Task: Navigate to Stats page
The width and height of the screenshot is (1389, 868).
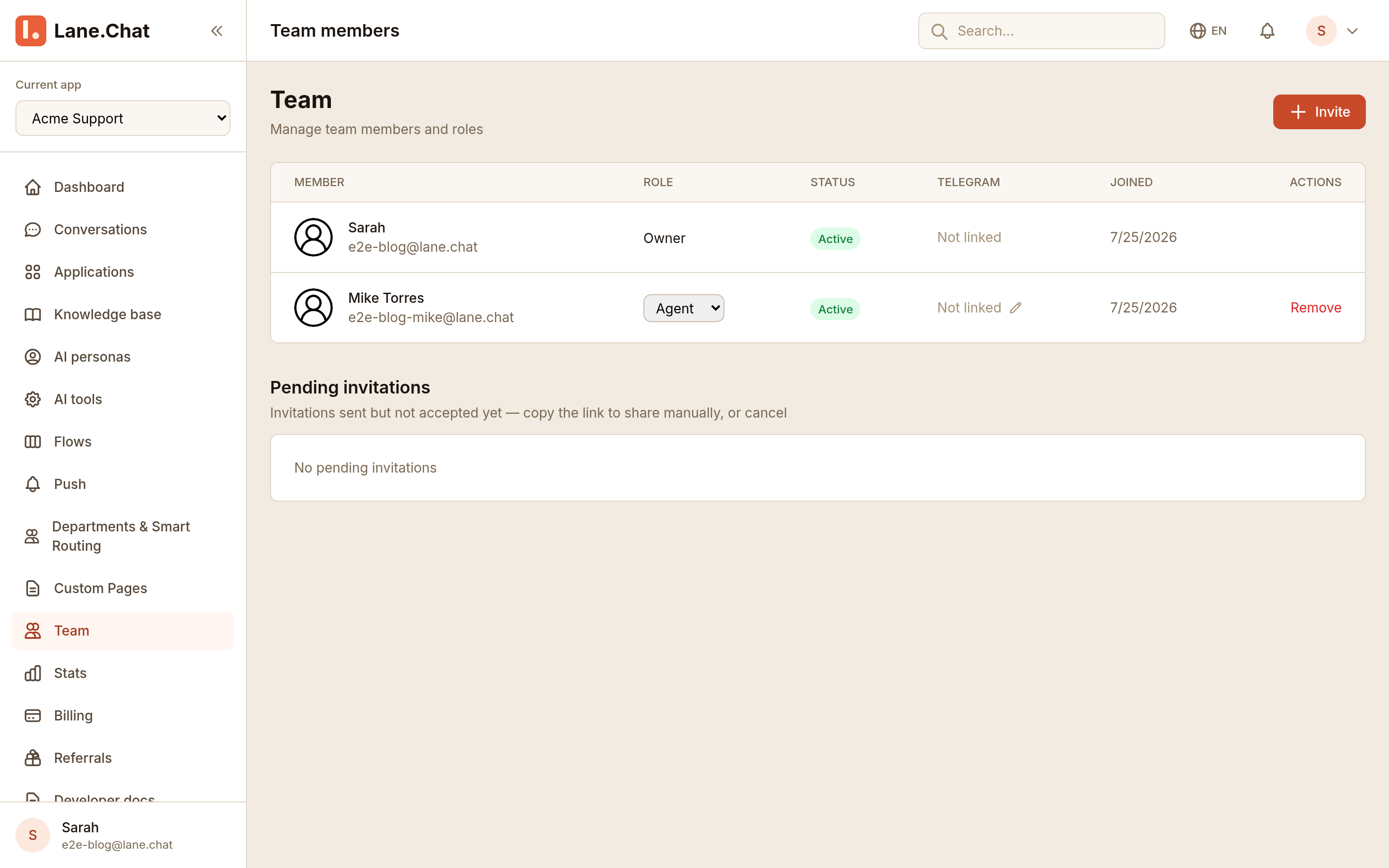Action: click(123, 673)
